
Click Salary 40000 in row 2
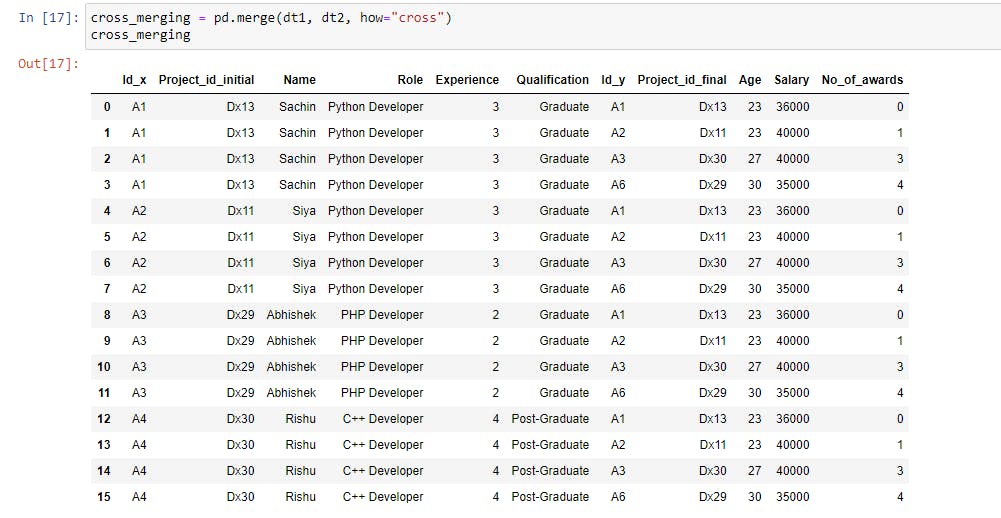793,158
